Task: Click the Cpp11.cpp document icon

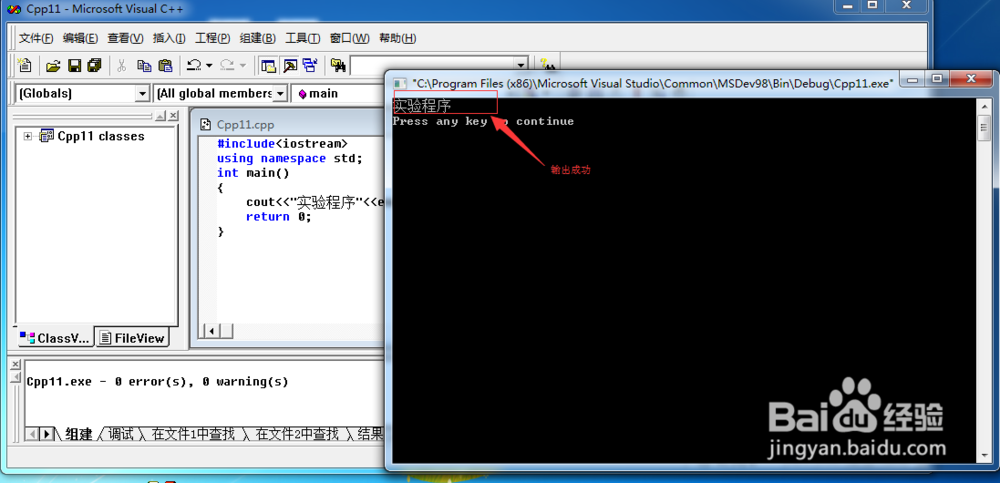Action: point(205,124)
